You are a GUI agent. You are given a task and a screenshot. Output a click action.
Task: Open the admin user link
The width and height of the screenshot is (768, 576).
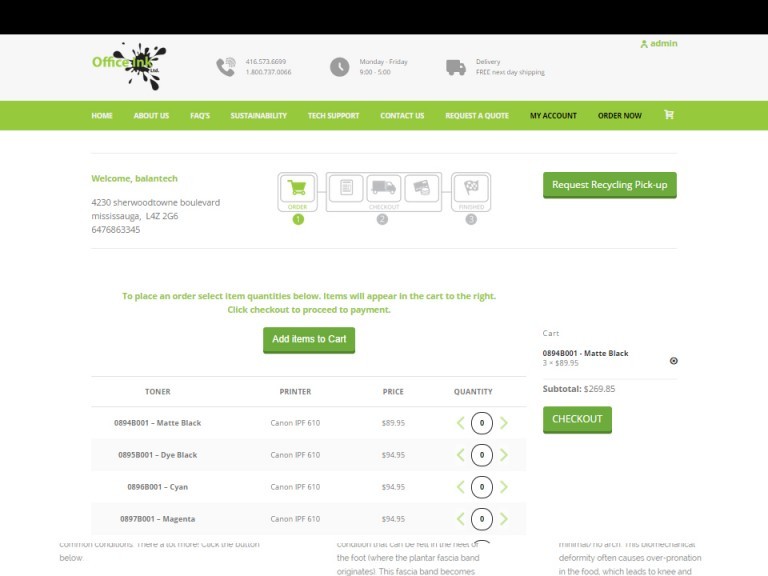point(658,44)
